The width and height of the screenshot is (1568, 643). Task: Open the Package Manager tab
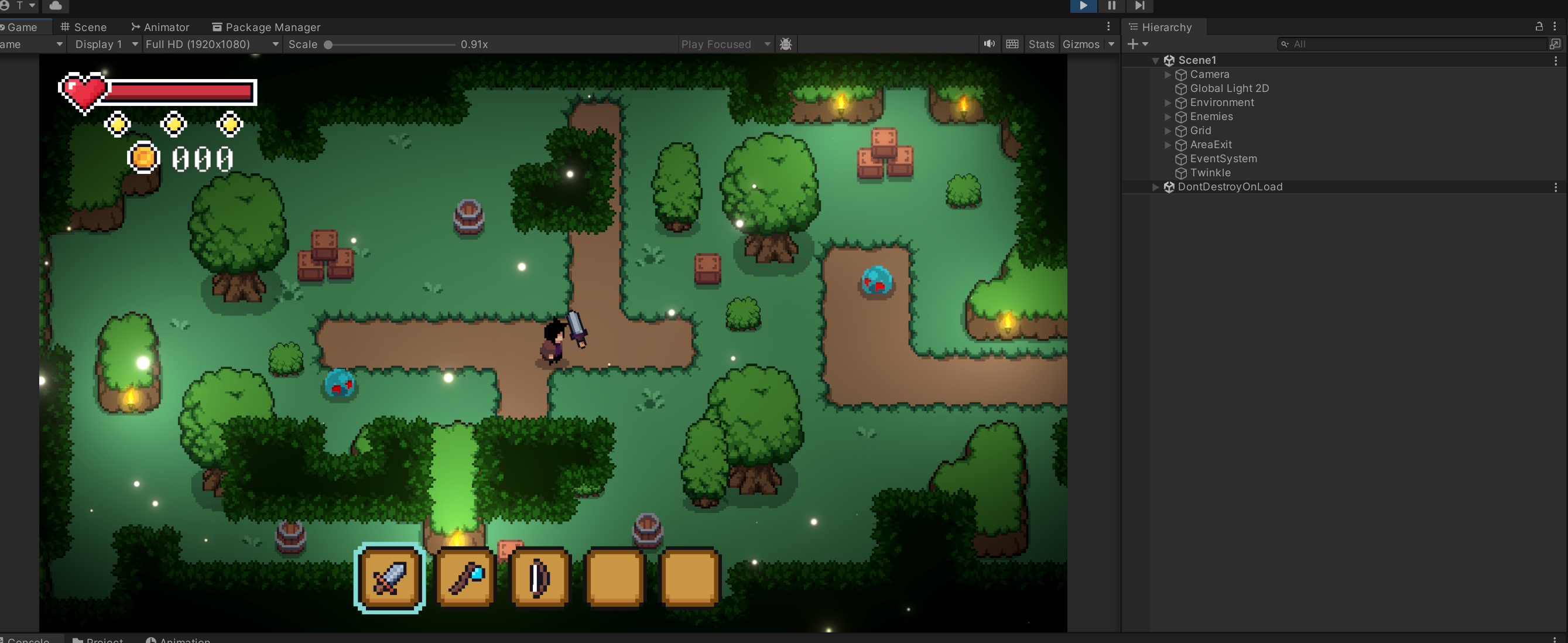point(266,27)
